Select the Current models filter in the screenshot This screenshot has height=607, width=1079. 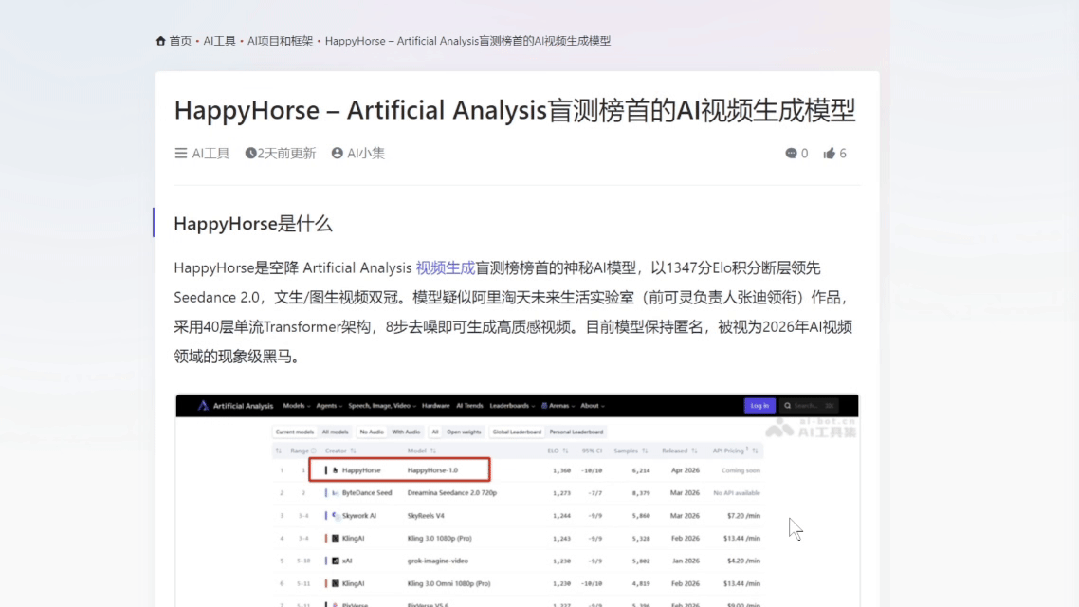[295, 432]
